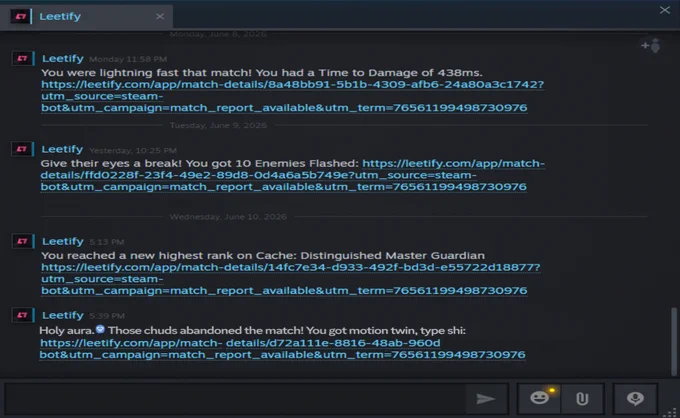The width and height of the screenshot is (680, 418).
Task: Start voice chat with the microphone icon
Action: [x=635, y=398]
